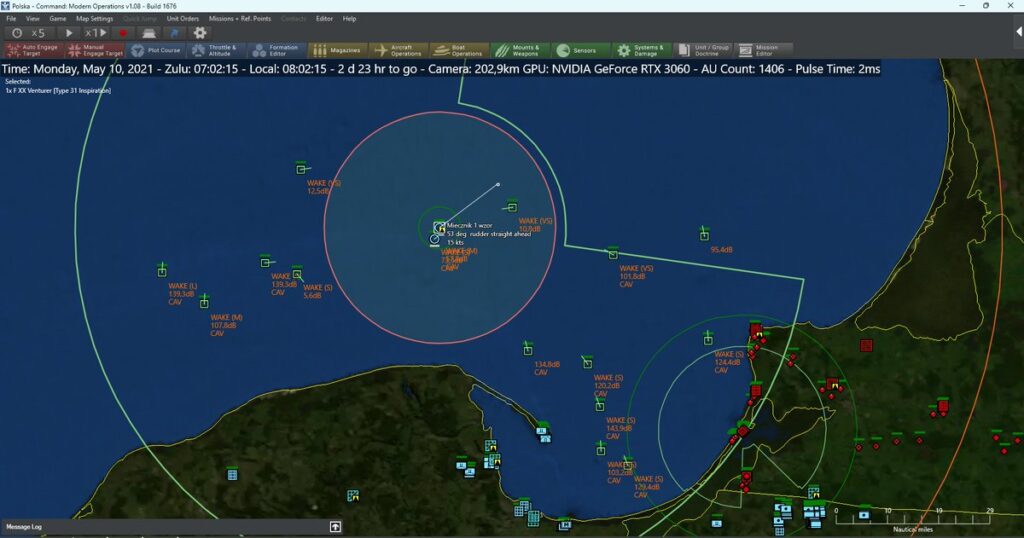Viewport: 1024px width, 538px height.
Task: Open Auto Engage Target
Action: (32, 50)
